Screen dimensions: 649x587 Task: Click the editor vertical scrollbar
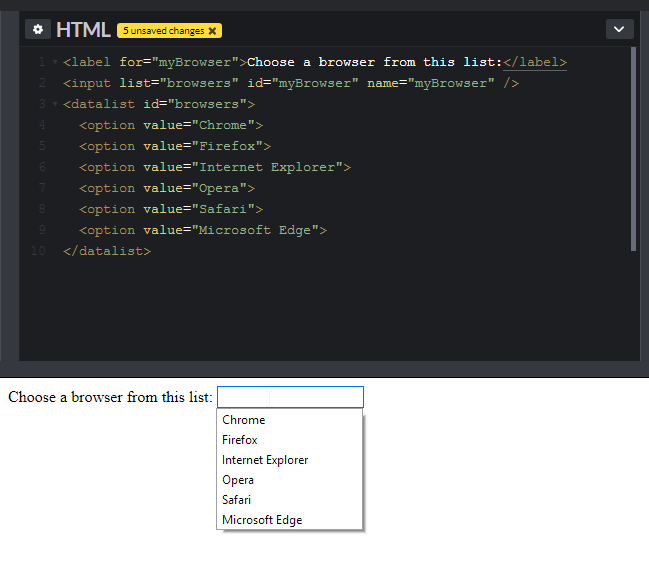[633, 149]
